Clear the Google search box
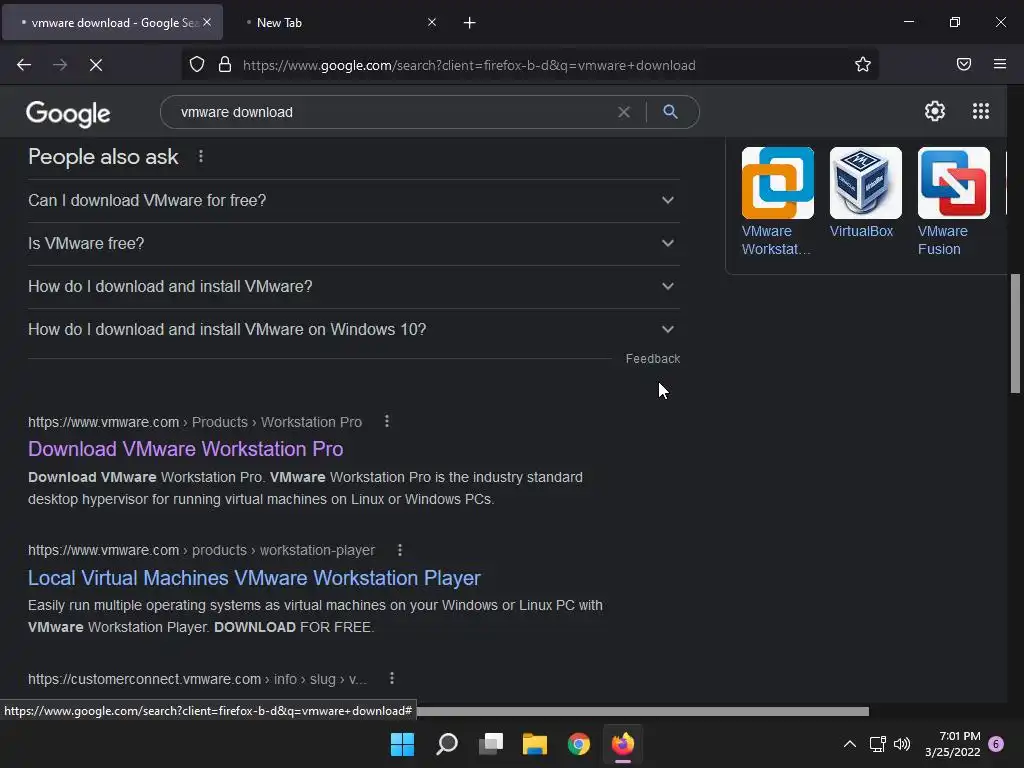Screen dimensions: 1024x768 [x=624, y=112]
